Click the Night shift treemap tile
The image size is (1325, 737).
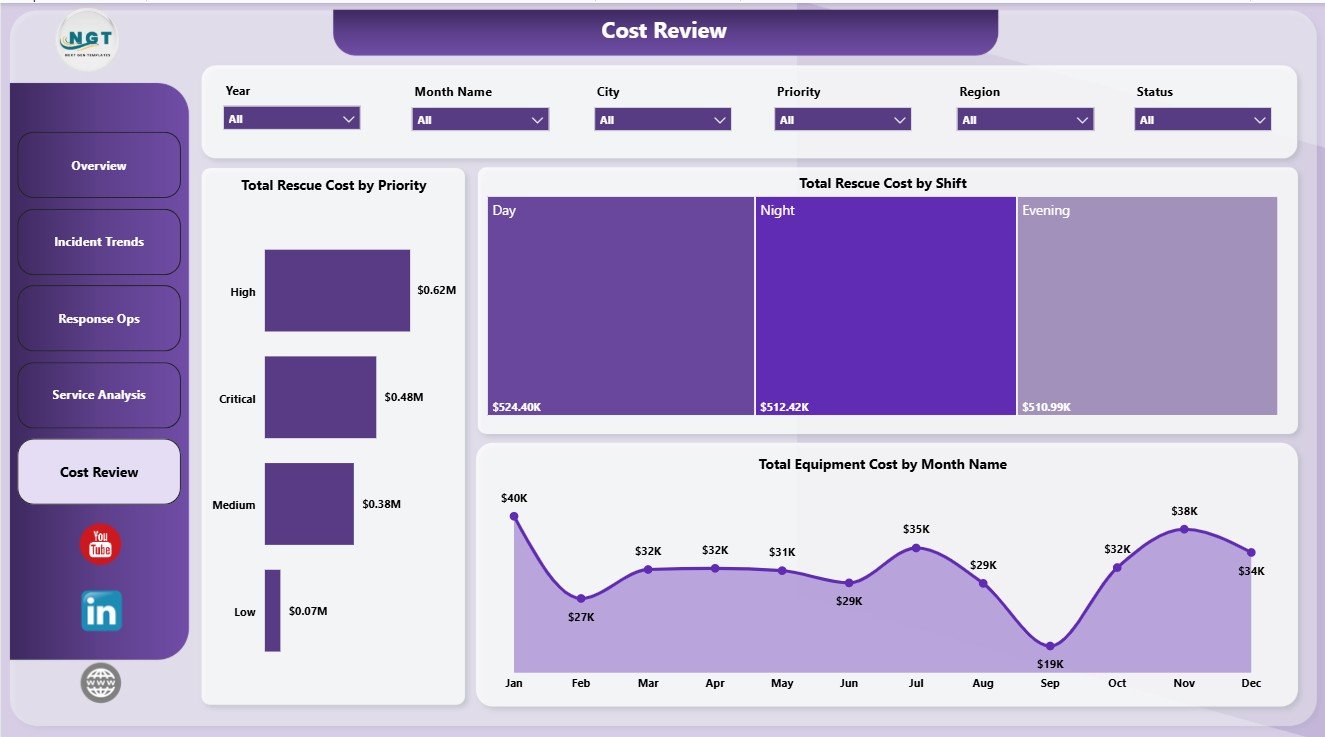click(x=885, y=306)
